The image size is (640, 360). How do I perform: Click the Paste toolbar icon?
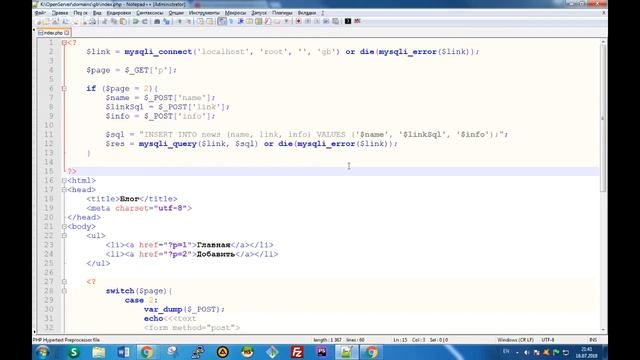click(x=123, y=21)
